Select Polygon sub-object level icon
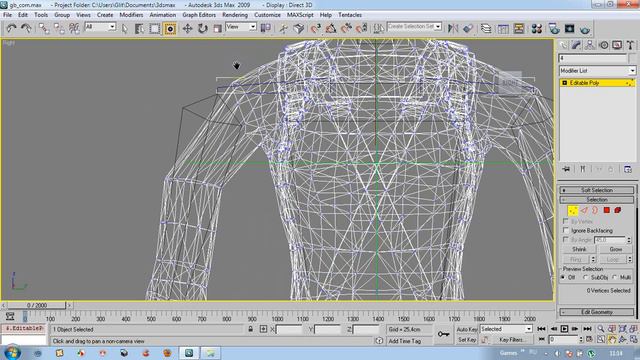640x360 pixels. 607,210
